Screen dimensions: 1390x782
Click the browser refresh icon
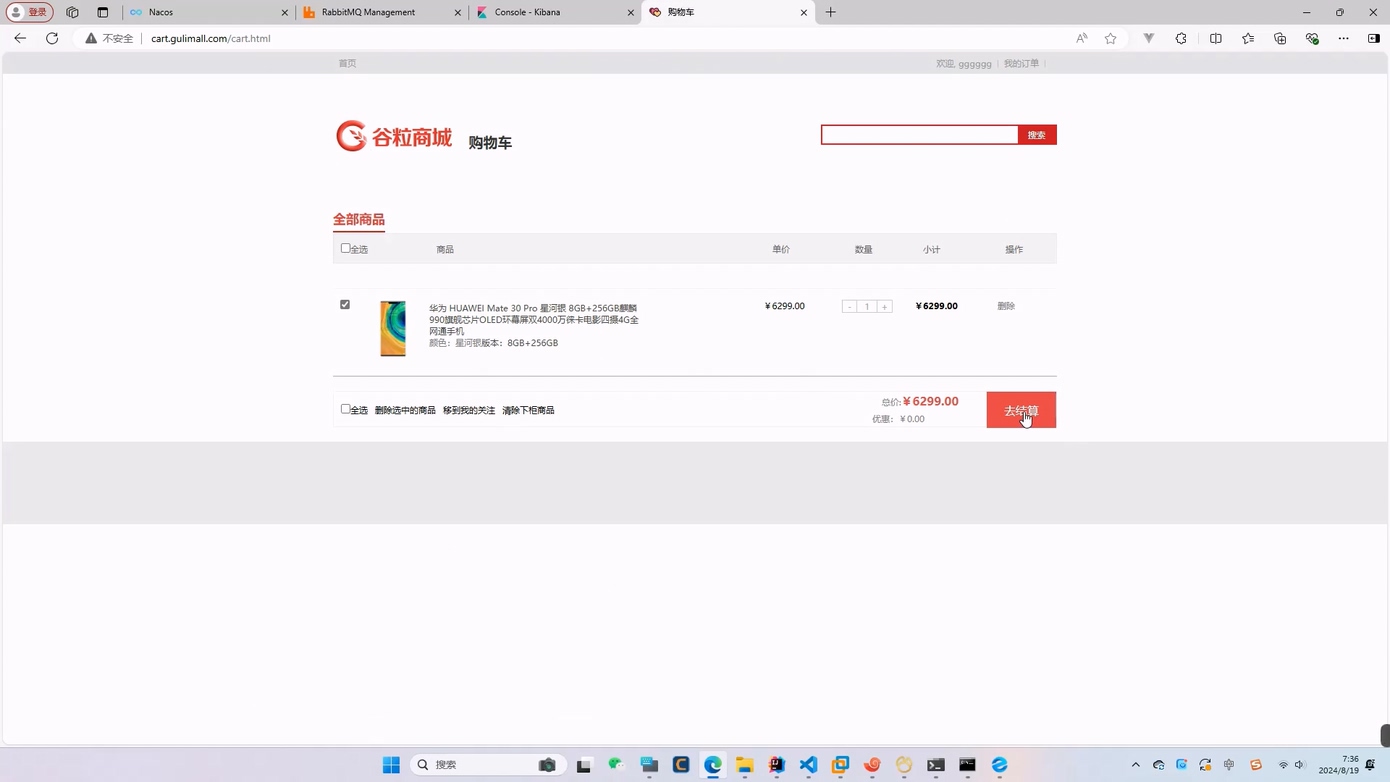point(52,38)
